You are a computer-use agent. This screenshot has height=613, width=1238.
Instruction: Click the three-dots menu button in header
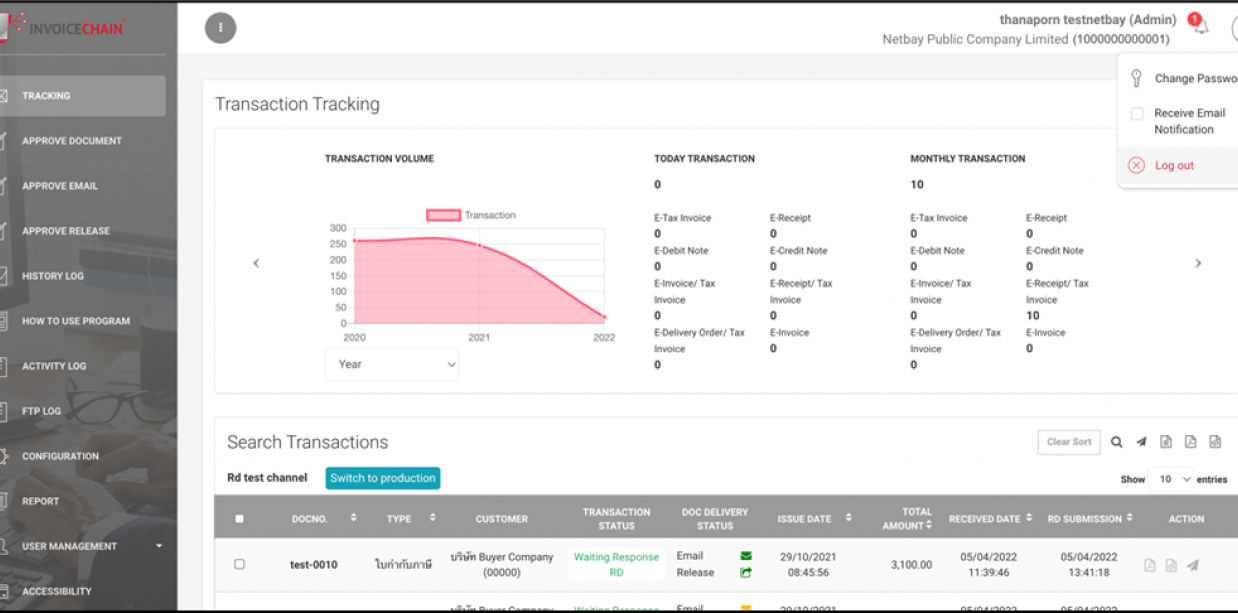click(221, 28)
